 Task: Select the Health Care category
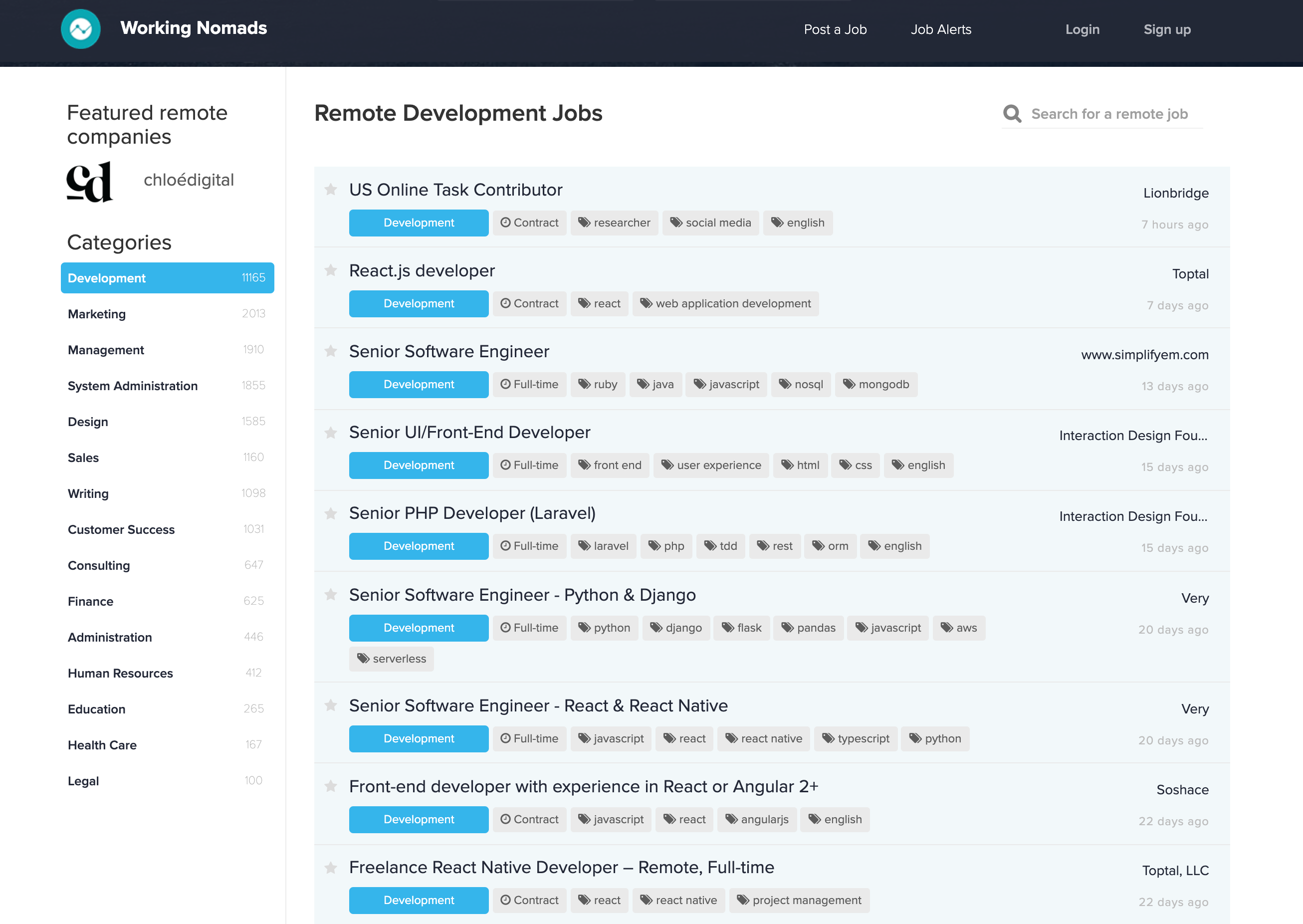tap(102, 745)
